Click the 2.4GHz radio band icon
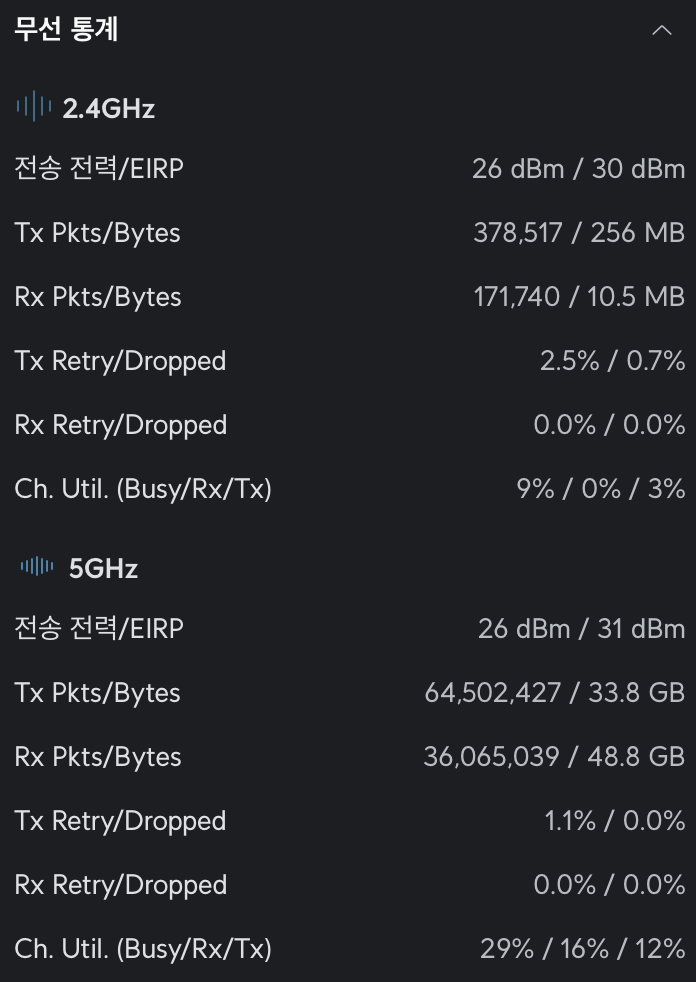This screenshot has width=696, height=982. [34, 107]
